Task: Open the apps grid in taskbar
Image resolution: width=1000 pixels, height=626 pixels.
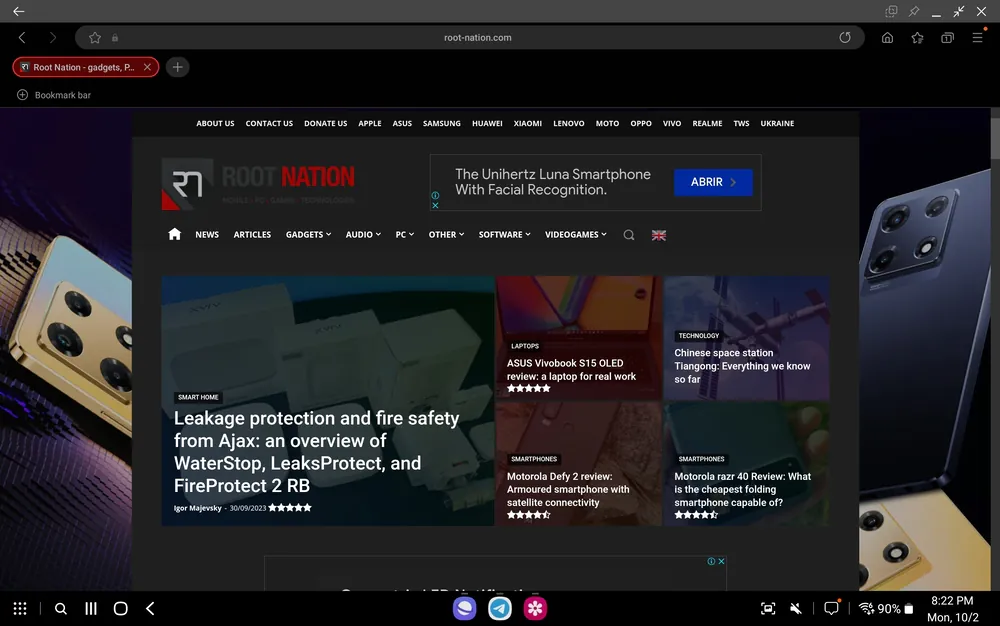Action: pyautogui.click(x=20, y=609)
